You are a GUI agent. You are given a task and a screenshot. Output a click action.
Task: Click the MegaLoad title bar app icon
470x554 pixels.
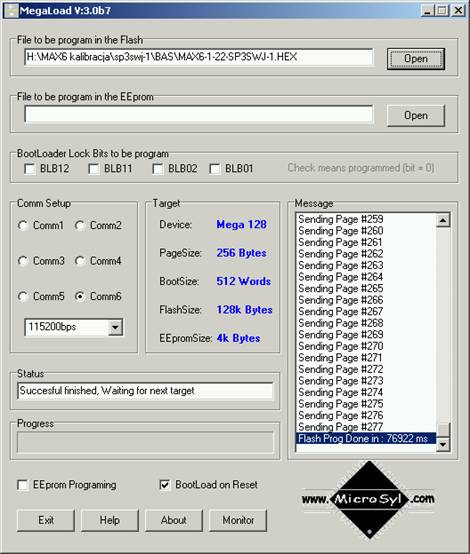coord(11,11)
